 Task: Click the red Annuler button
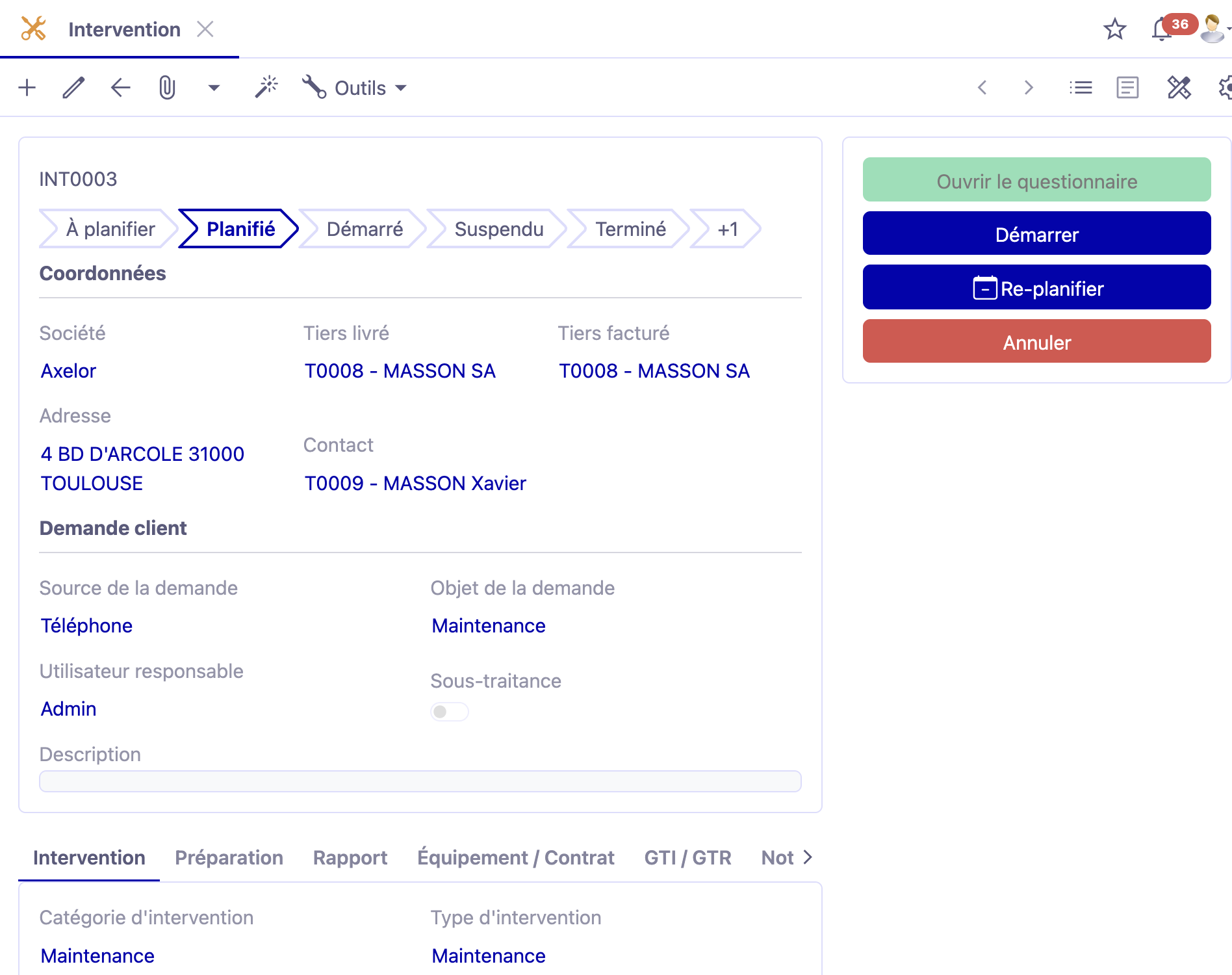(x=1036, y=342)
